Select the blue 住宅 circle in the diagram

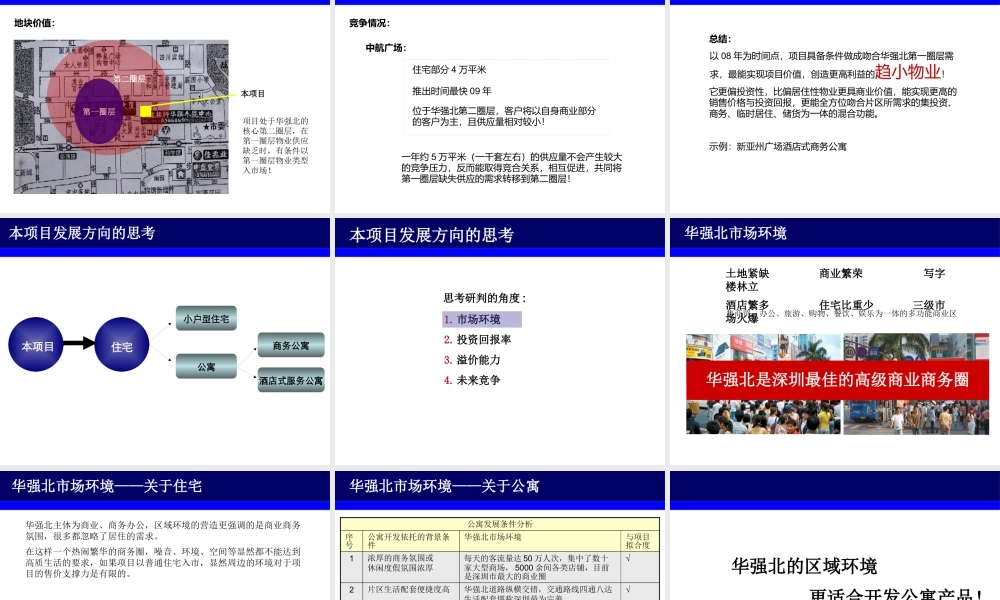click(122, 344)
